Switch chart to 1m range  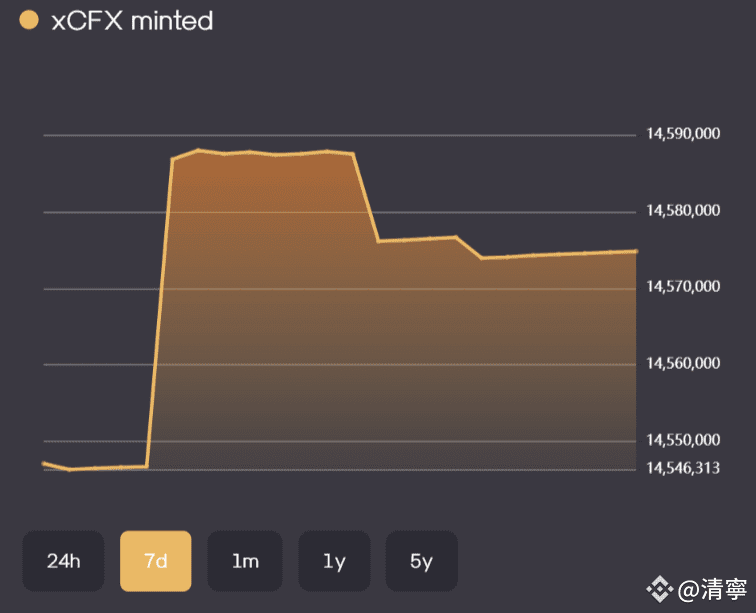[x=245, y=561]
